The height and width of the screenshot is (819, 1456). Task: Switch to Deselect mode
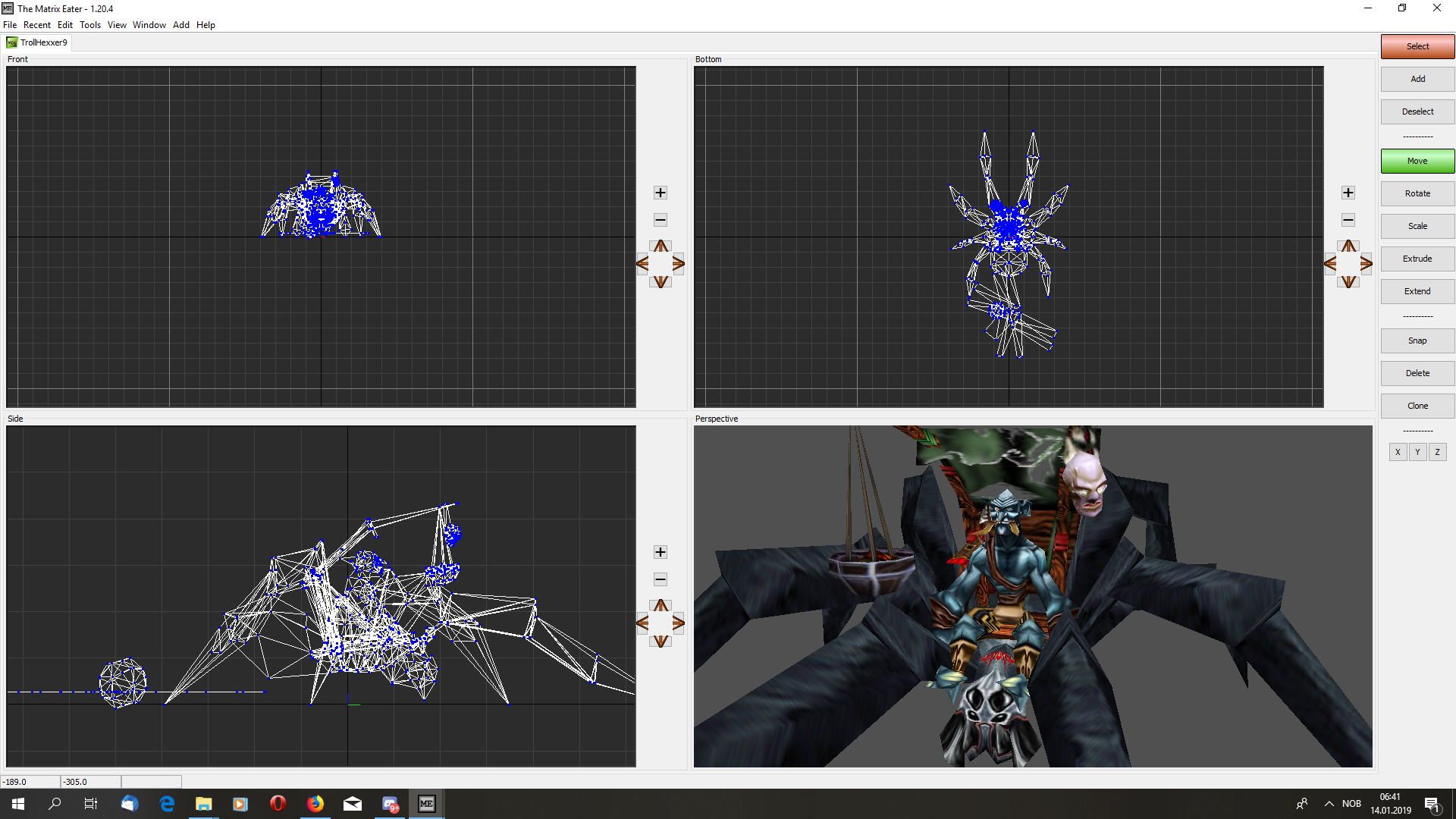coord(1417,111)
